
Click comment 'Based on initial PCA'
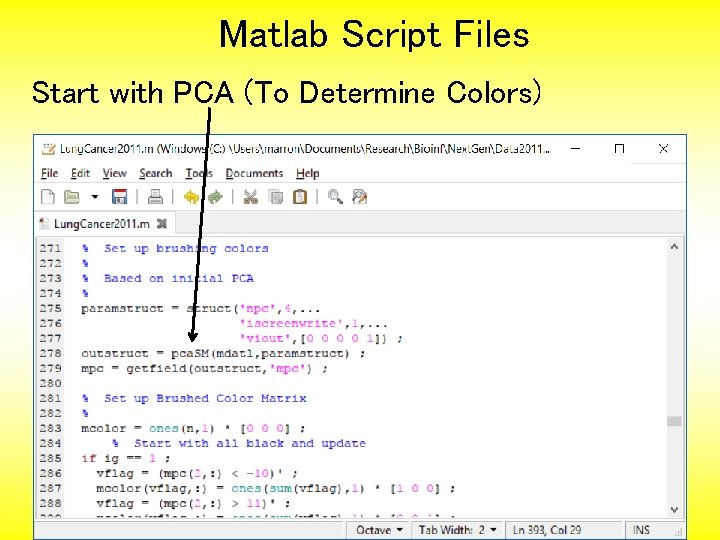[179, 278]
